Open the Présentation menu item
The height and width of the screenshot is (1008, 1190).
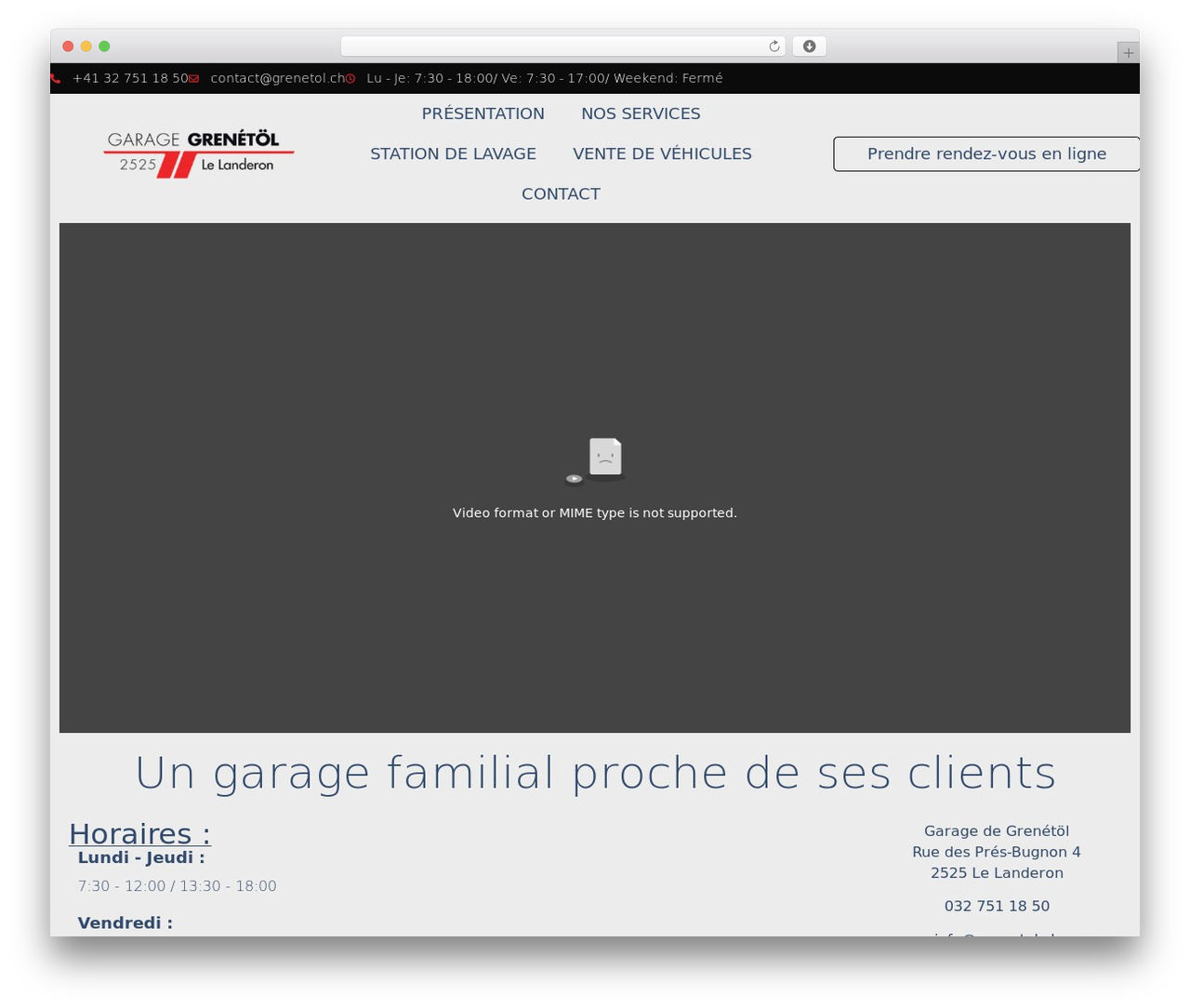tap(483, 113)
